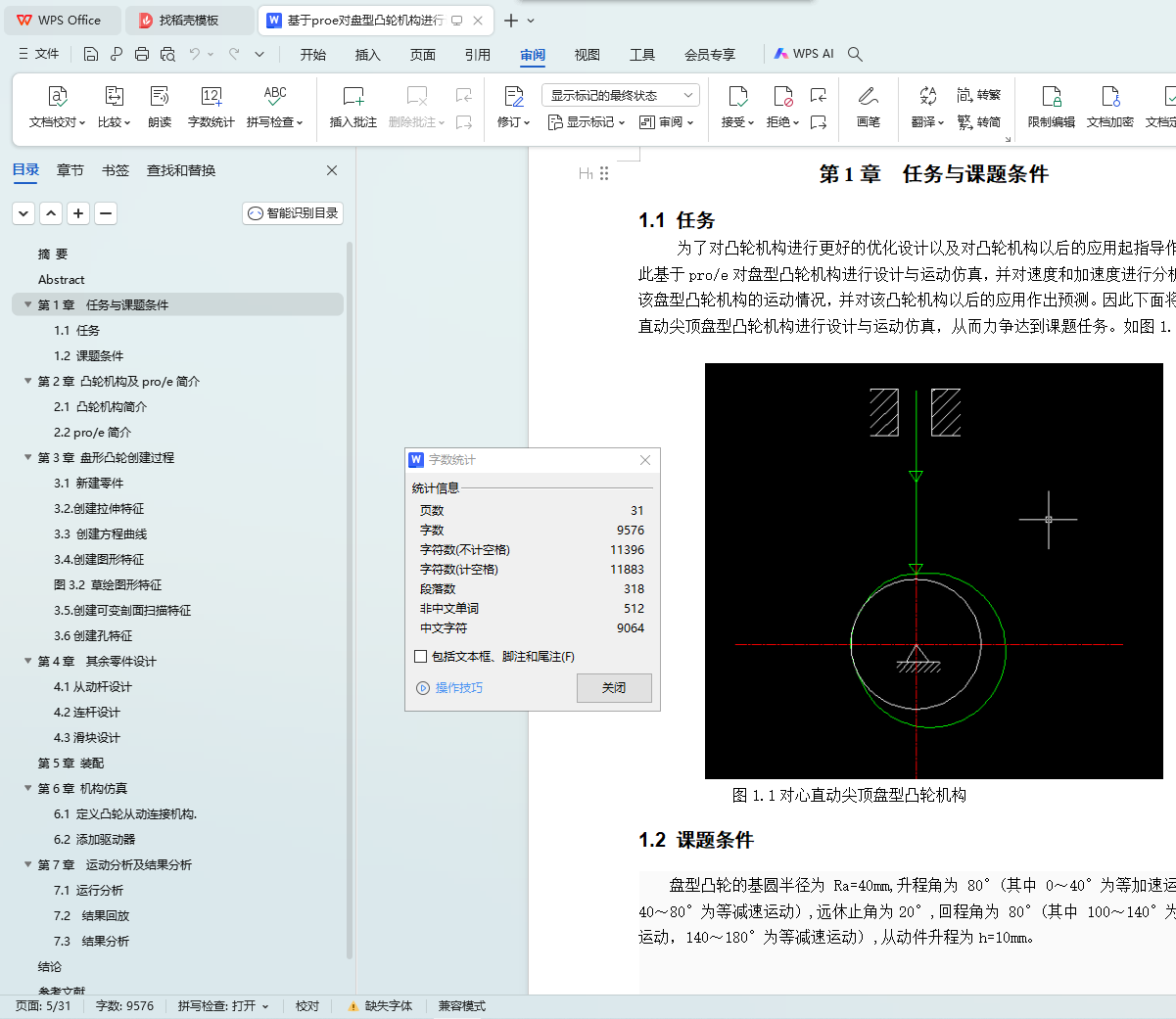Click the 限制编辑 restrict editing icon

[1051, 96]
